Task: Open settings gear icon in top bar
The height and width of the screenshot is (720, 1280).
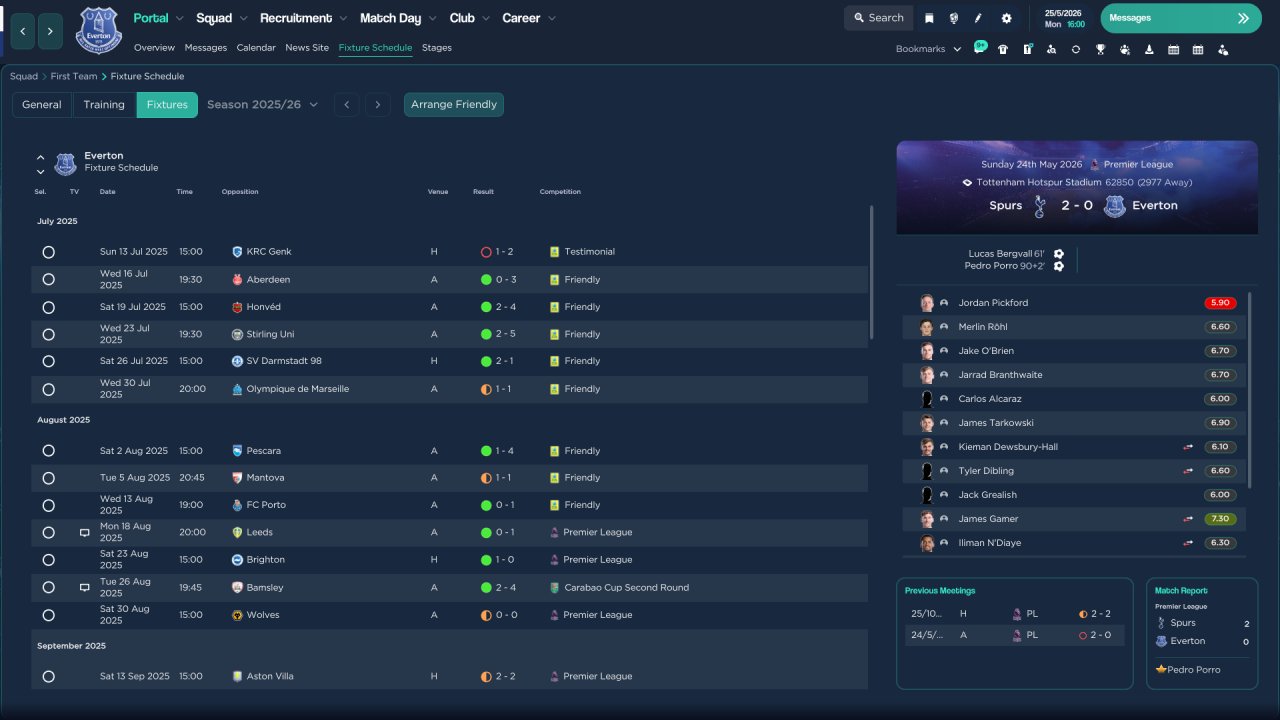Action: tap(1006, 18)
